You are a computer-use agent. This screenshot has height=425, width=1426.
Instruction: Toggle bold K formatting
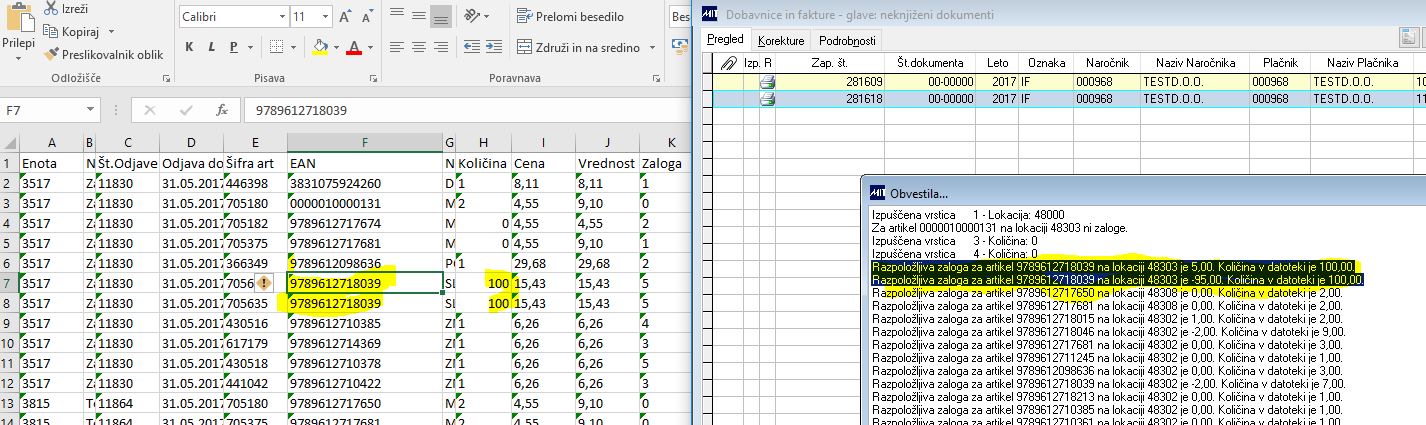point(190,47)
